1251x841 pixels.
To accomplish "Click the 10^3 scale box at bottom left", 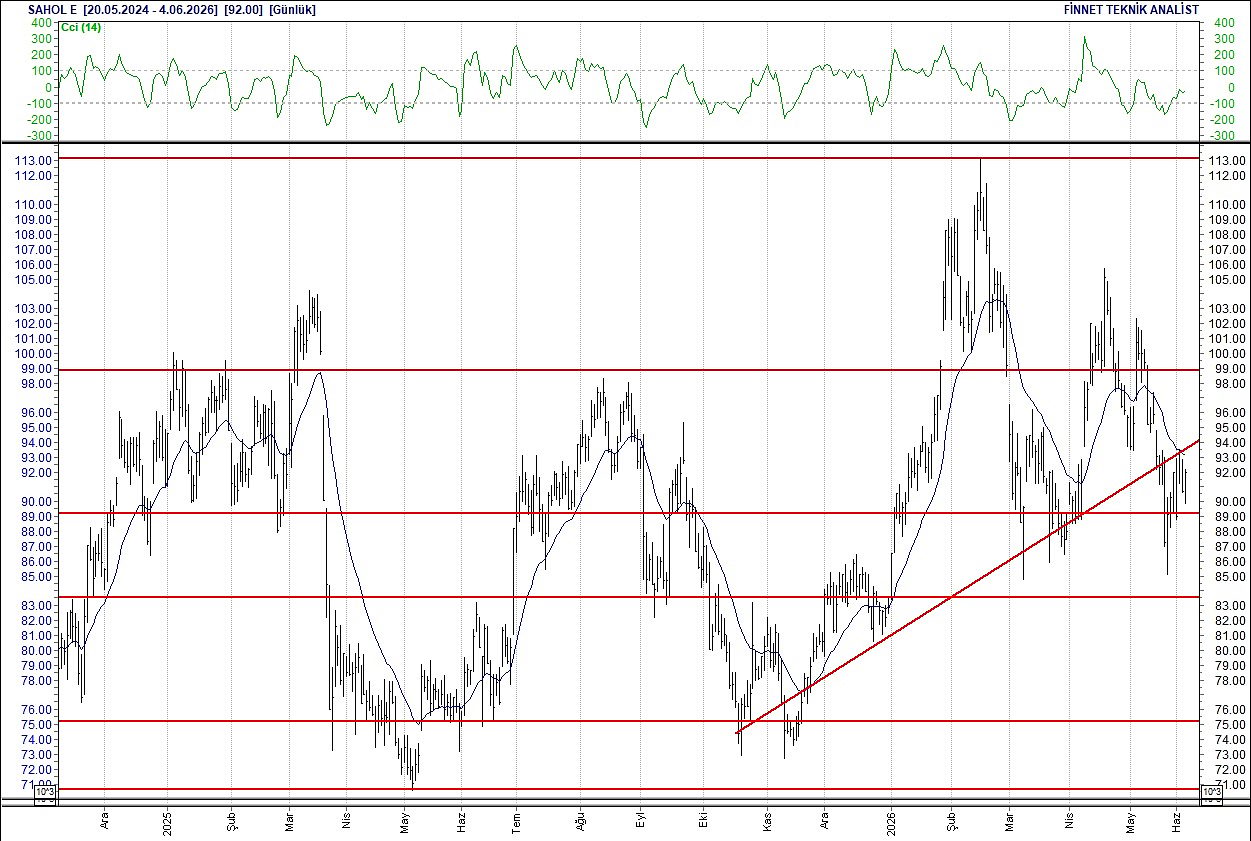I will pyautogui.click(x=46, y=794).
